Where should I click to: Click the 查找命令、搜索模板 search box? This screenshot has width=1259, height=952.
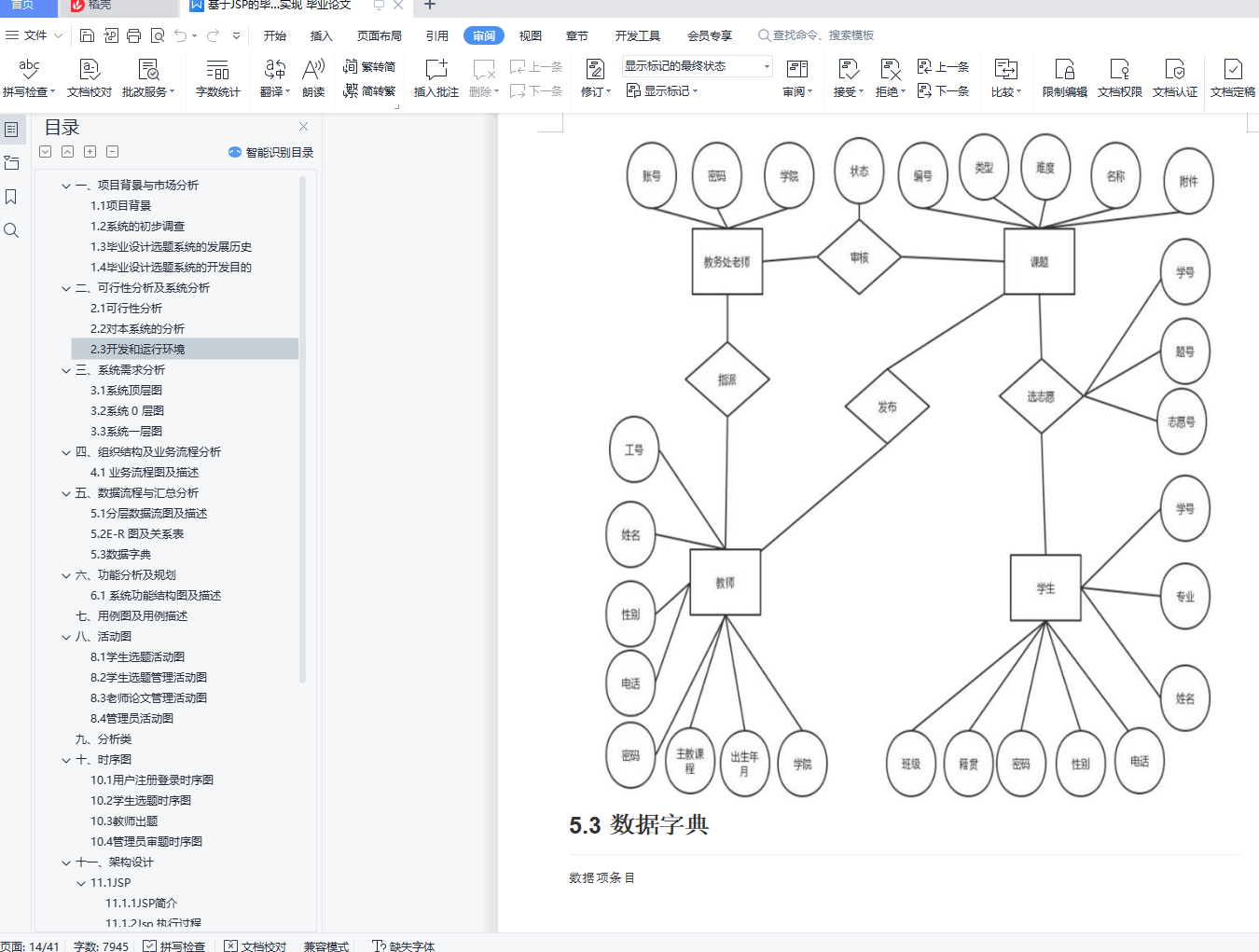point(816,35)
